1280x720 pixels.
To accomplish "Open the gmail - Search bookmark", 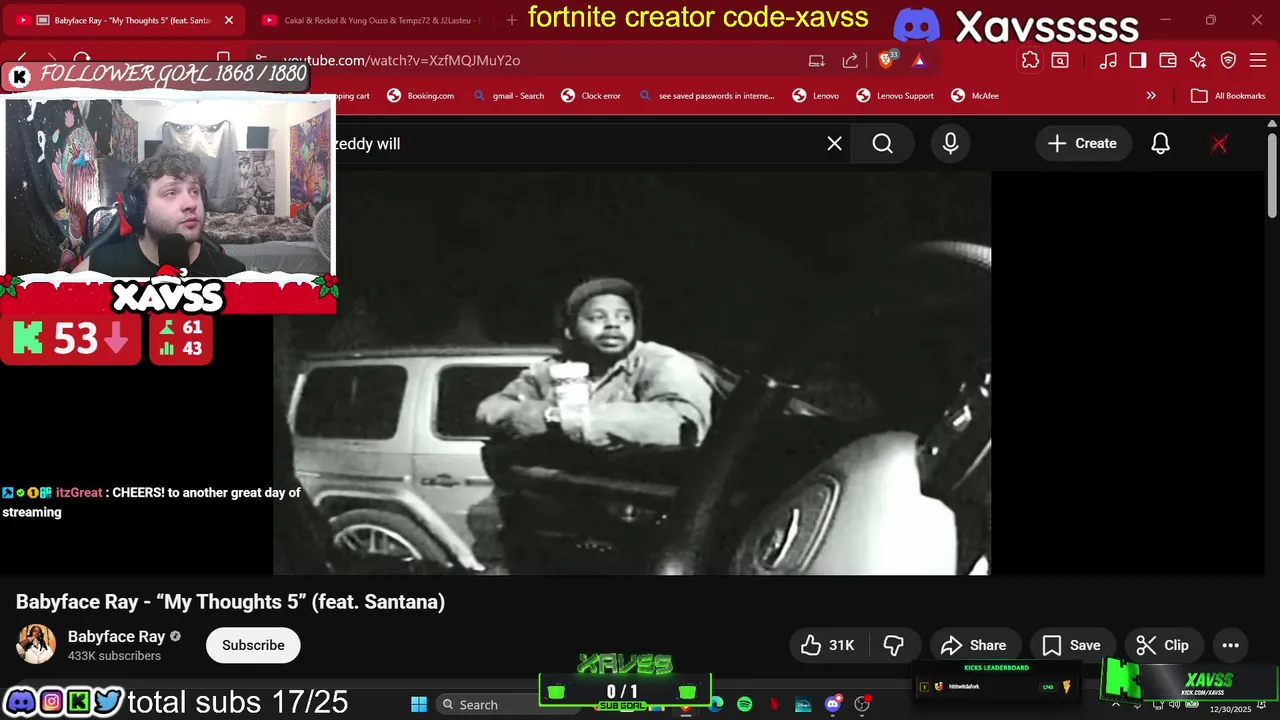I will 509,96.
